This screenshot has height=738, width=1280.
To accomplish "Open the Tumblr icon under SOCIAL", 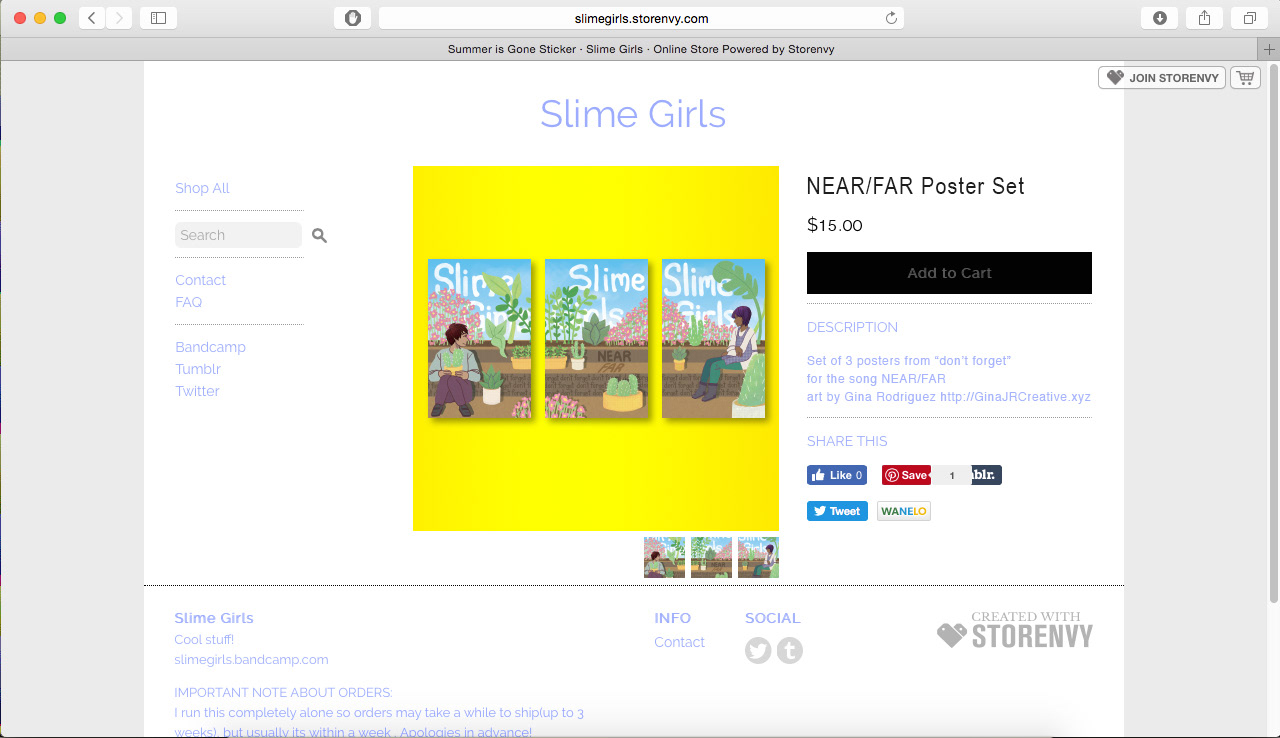I will [x=790, y=650].
